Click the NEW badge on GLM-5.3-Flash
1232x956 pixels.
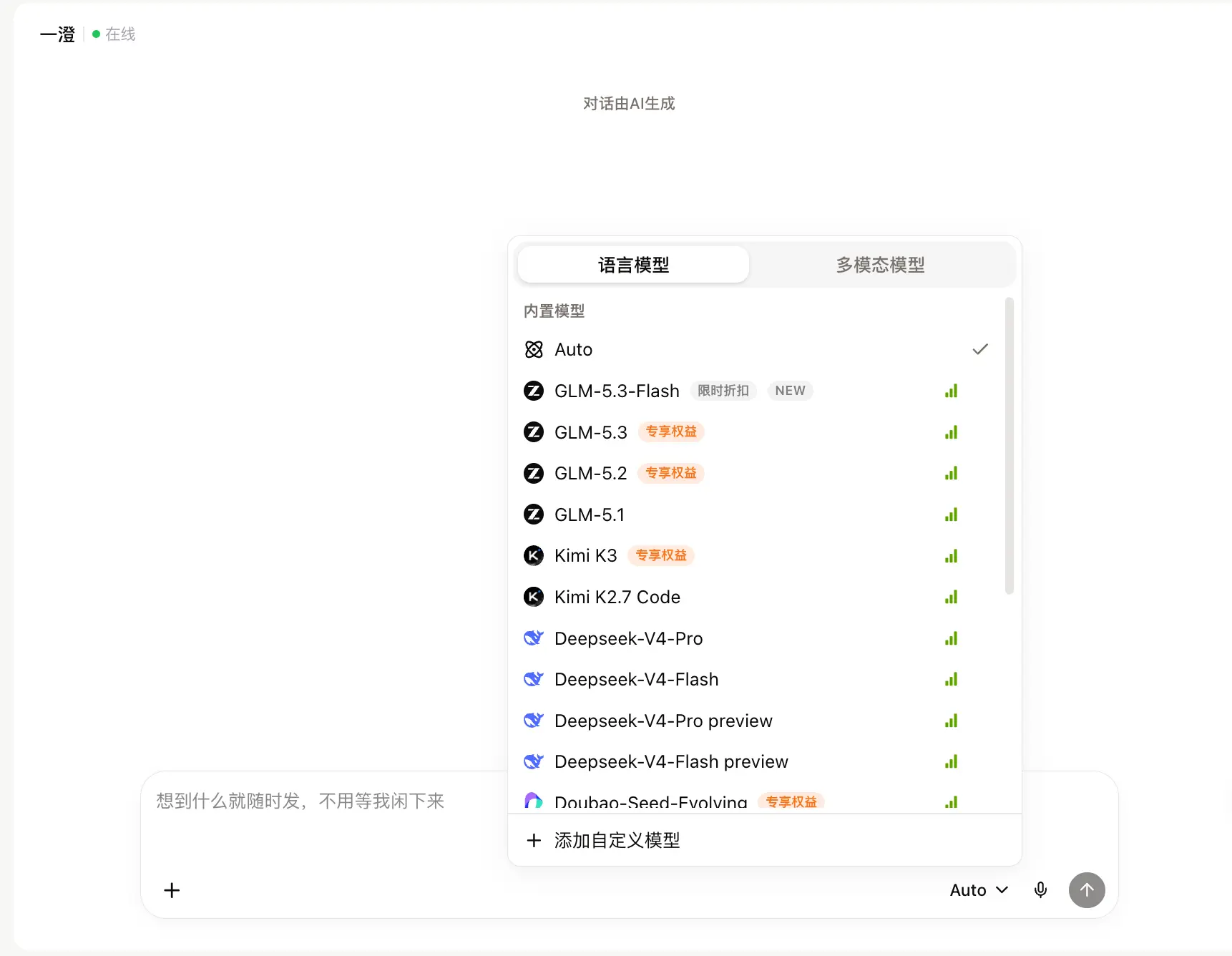(x=790, y=391)
